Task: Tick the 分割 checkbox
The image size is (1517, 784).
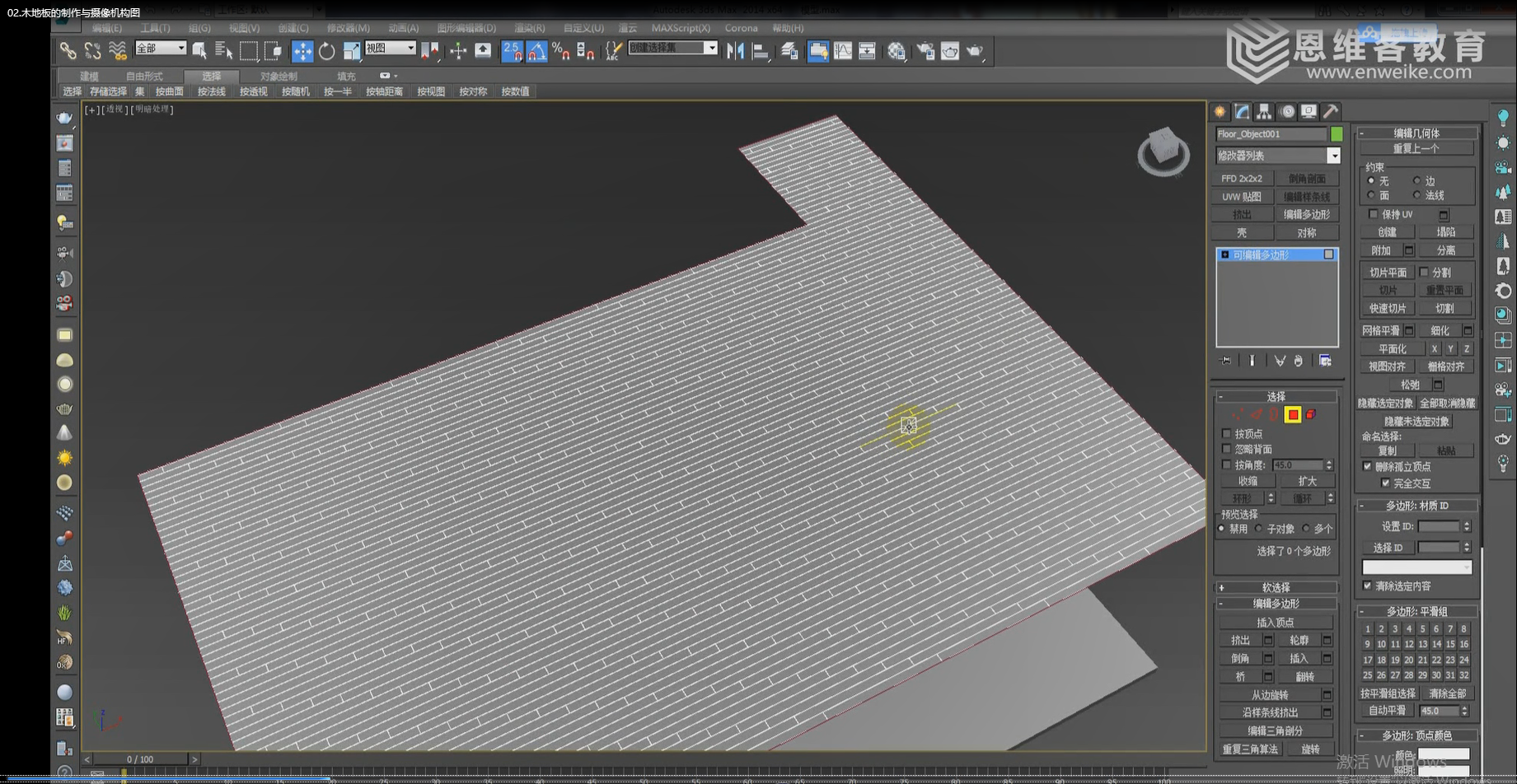Action: pos(1424,273)
